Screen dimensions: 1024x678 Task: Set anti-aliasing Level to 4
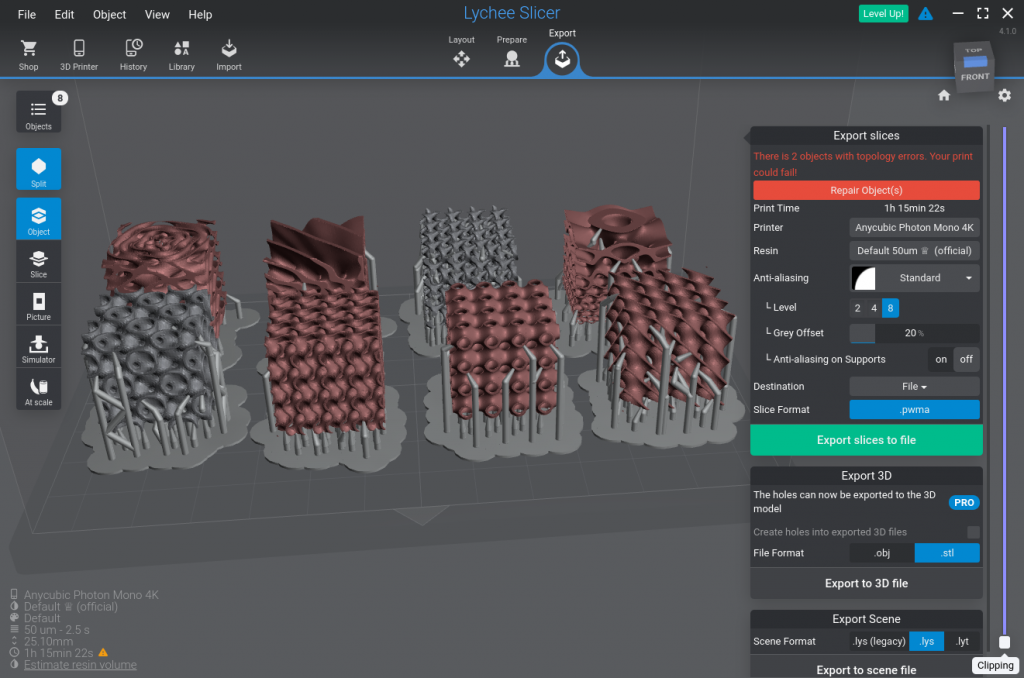pos(874,308)
